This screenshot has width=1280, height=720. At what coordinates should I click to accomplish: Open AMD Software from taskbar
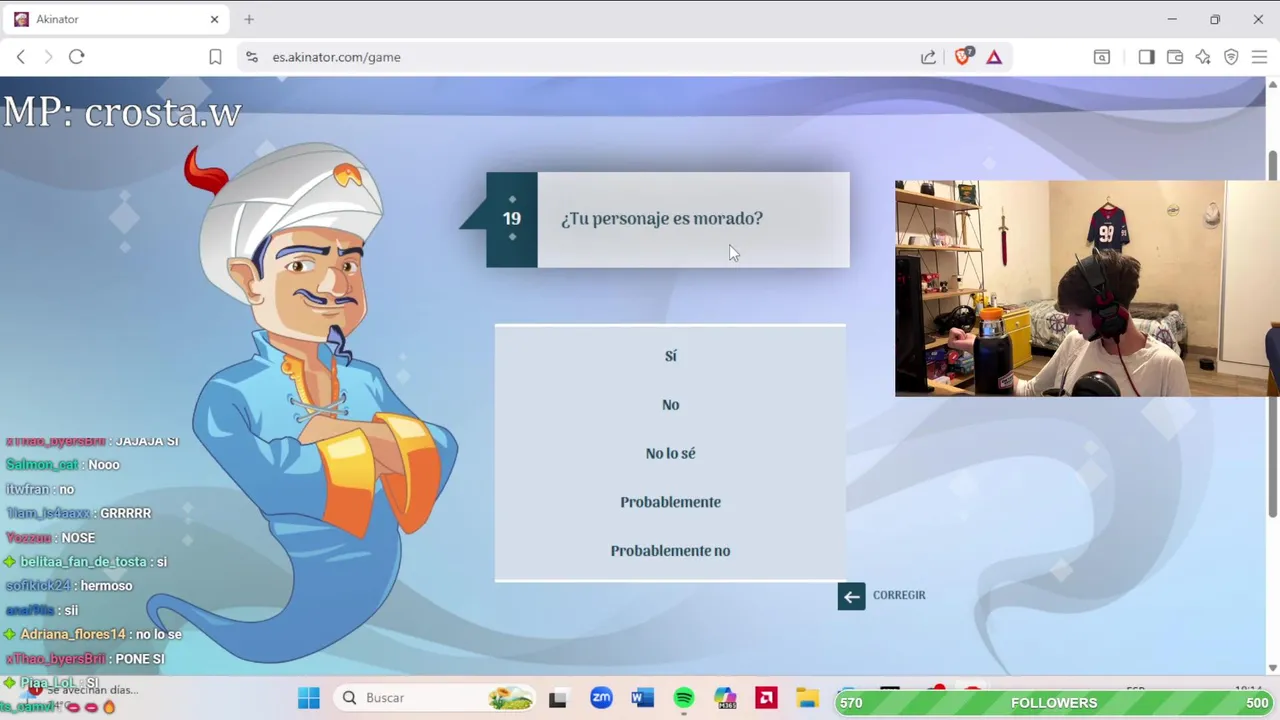coord(767,698)
